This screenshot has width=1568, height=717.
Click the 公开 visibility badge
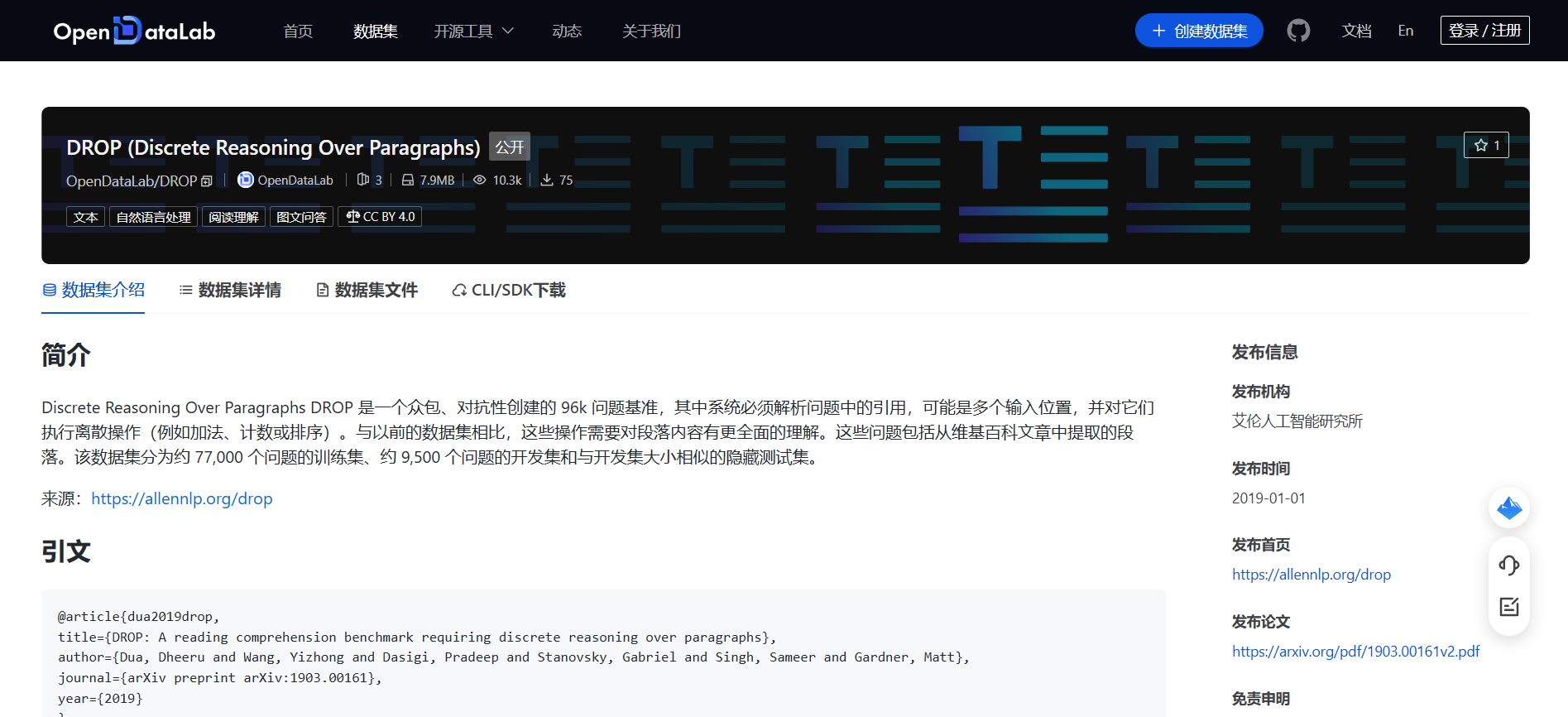point(510,147)
